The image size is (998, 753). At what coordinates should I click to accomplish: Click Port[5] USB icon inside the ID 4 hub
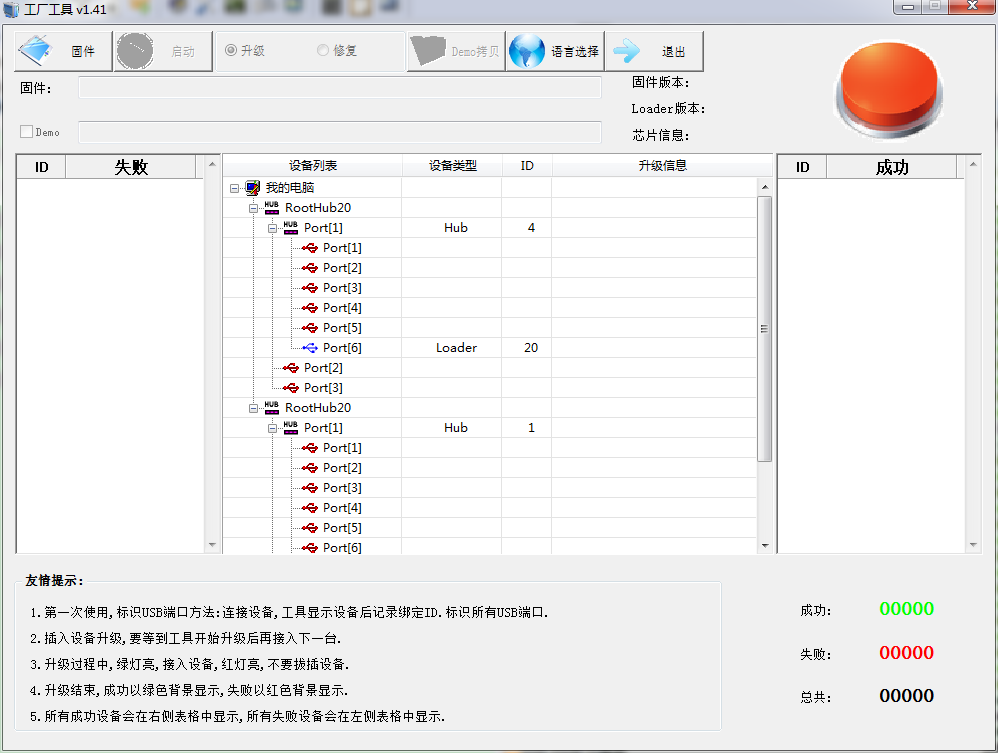coord(310,328)
